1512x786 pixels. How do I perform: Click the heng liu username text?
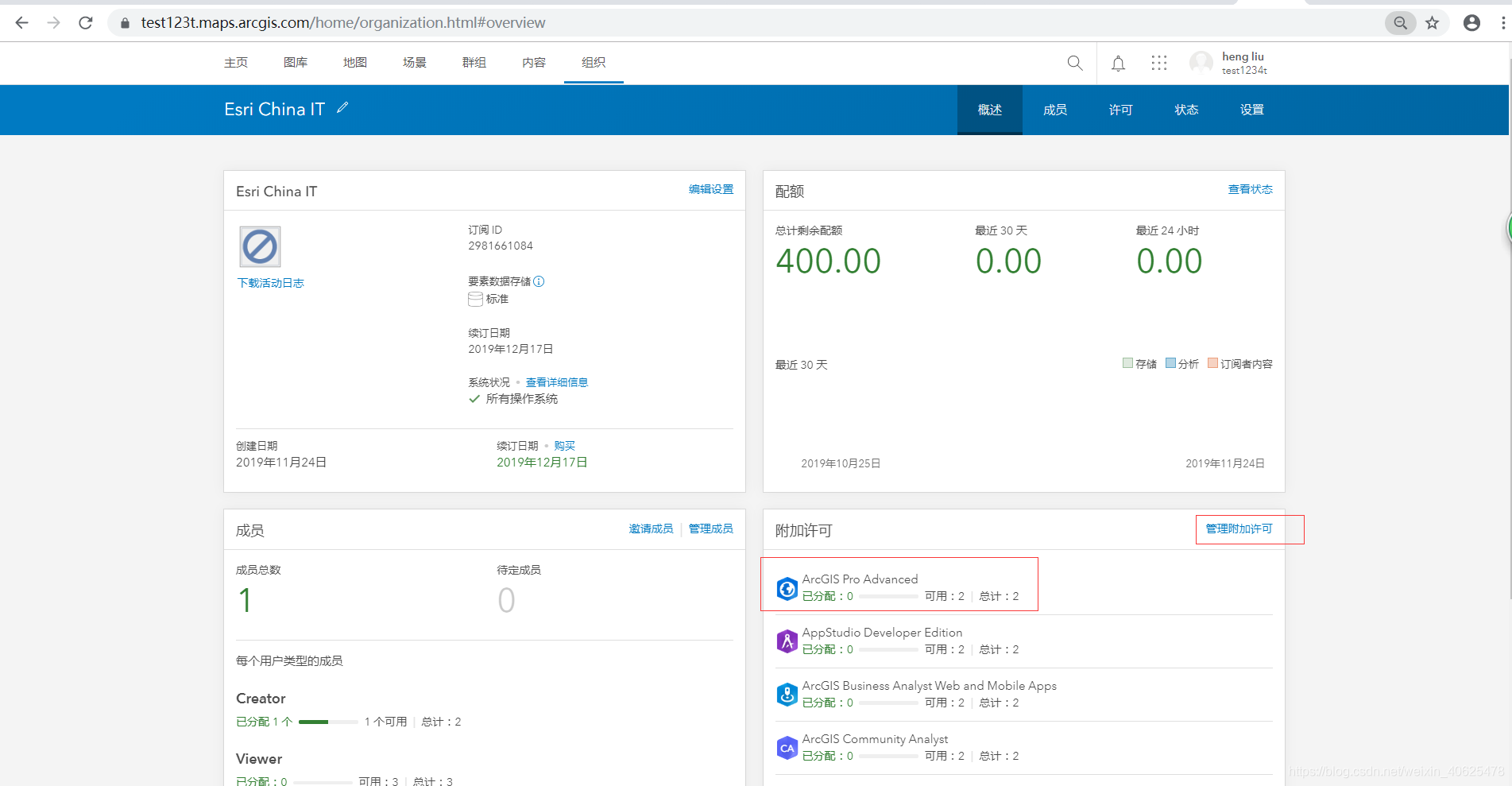pos(1243,56)
